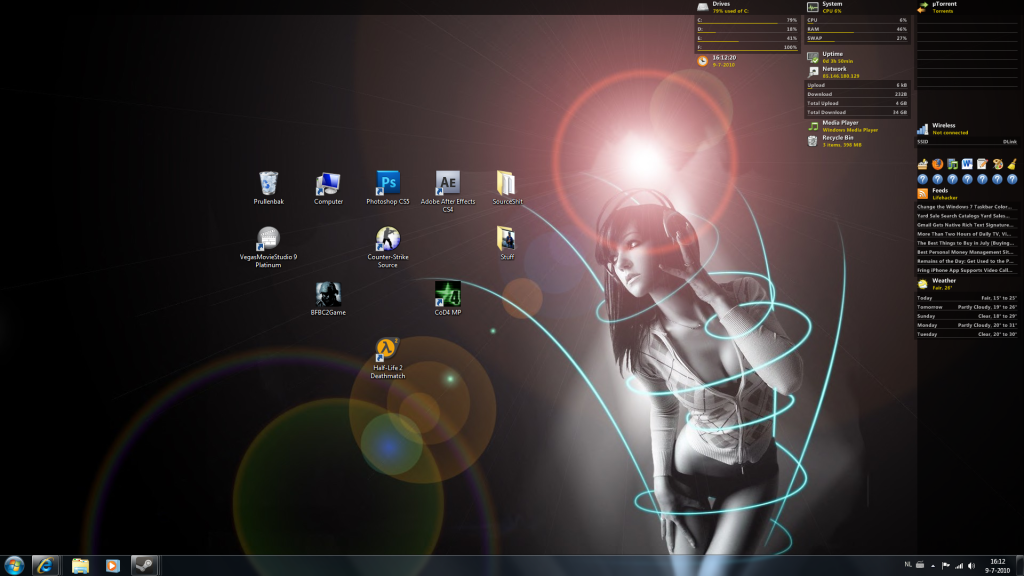1024x576 pixels.
Task: Select the Adobe After Effects CS4 shortcut
Action: (447, 191)
